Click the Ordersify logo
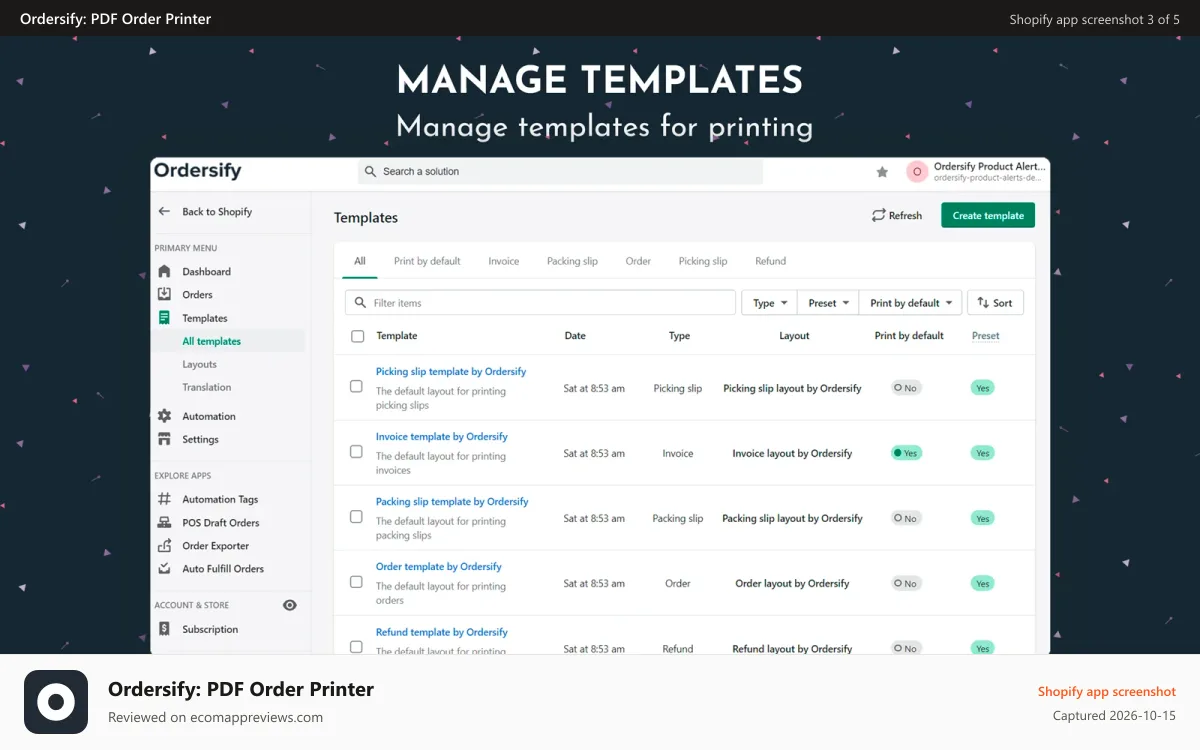 [x=198, y=171]
